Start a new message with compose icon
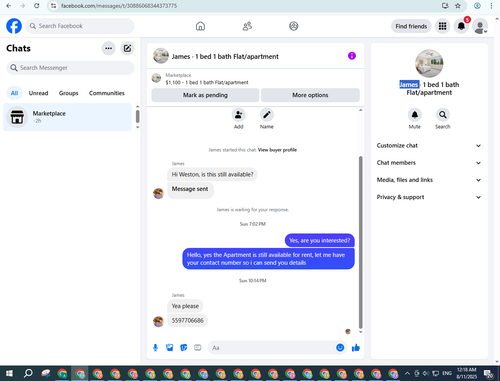Viewport: 500px width, 381px height. [127, 48]
